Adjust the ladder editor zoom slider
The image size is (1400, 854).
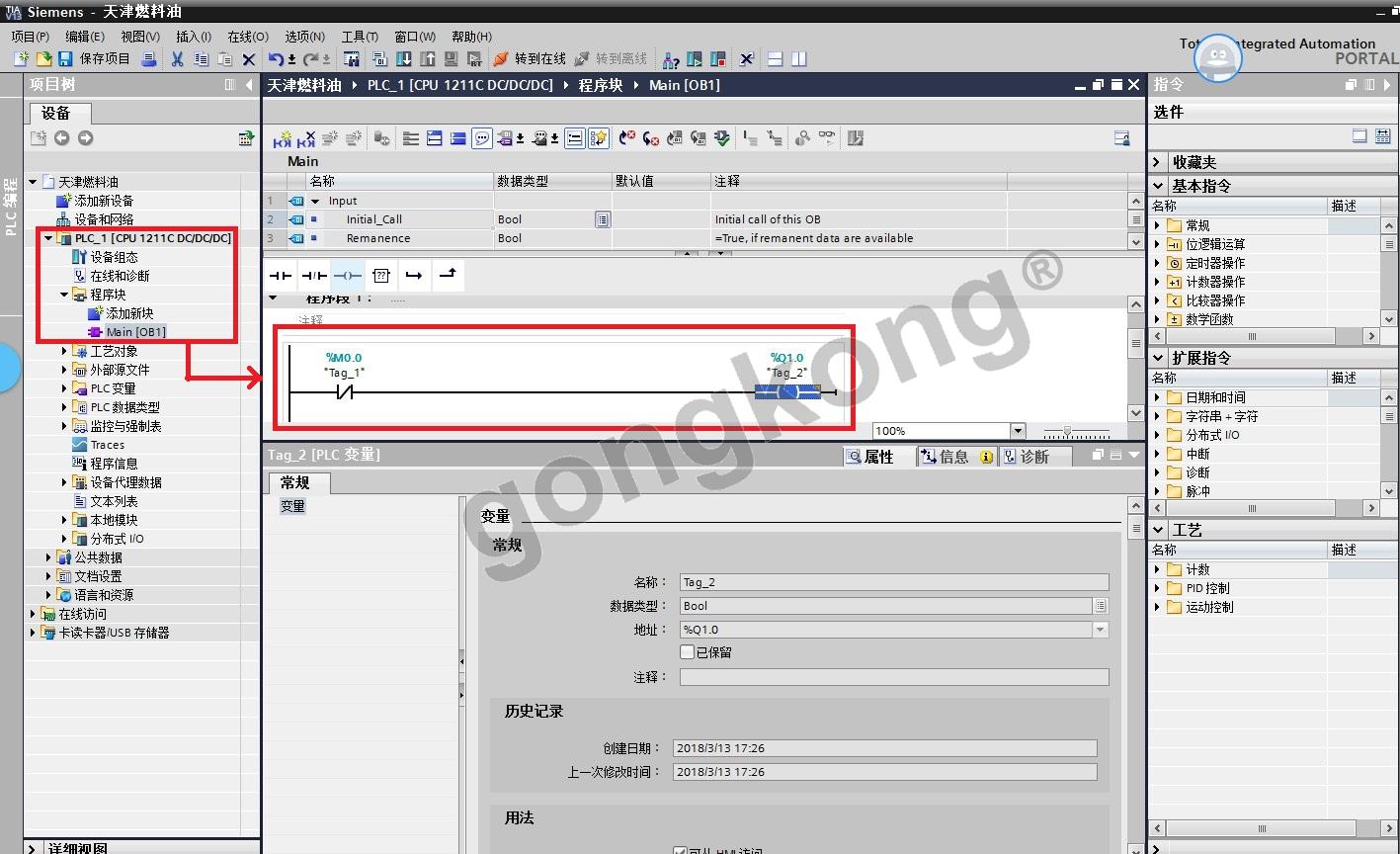[x=1069, y=432]
